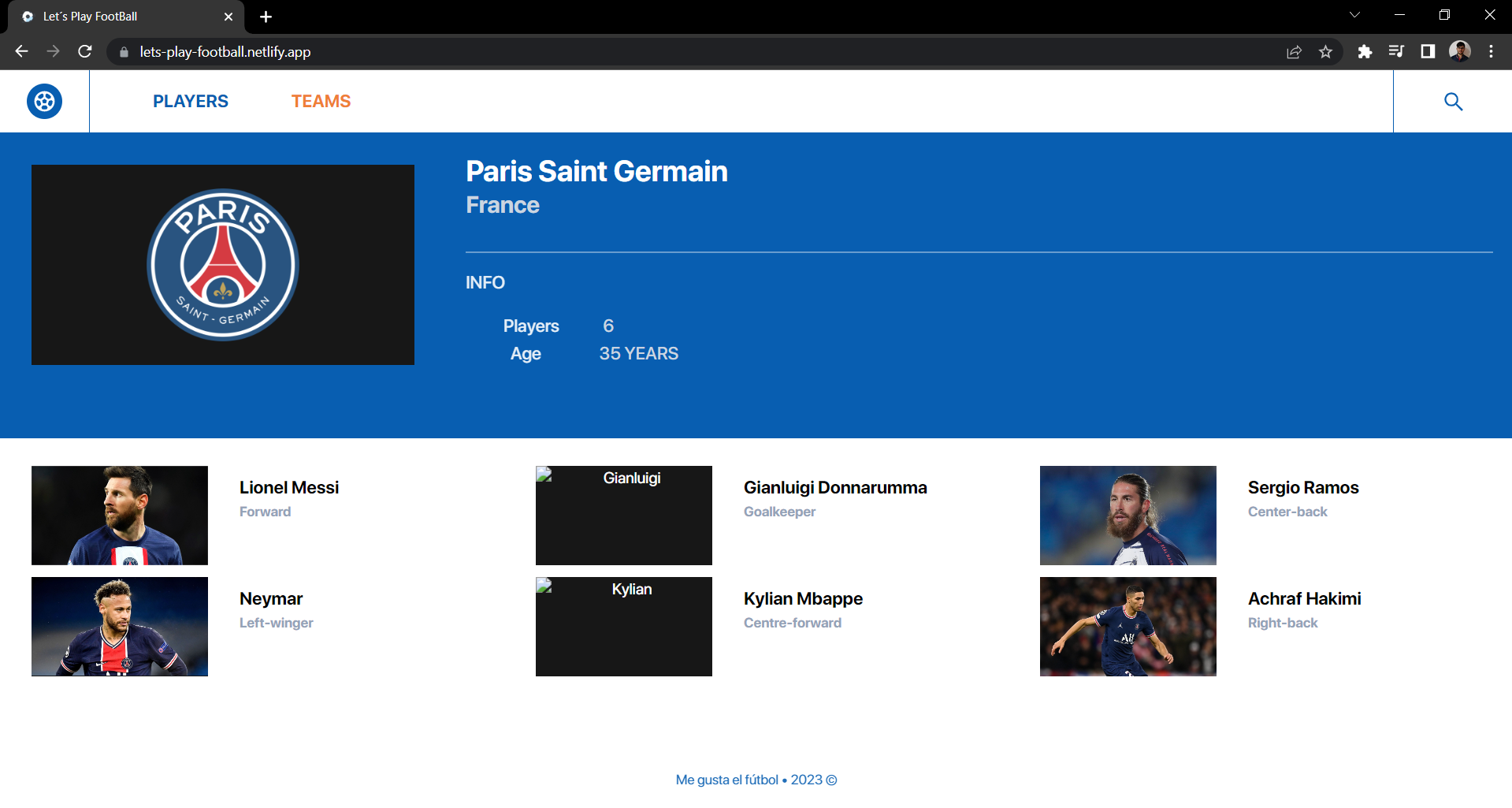The width and height of the screenshot is (1512, 808).
Task: Open Lionel Messi's photo
Action: coord(120,516)
